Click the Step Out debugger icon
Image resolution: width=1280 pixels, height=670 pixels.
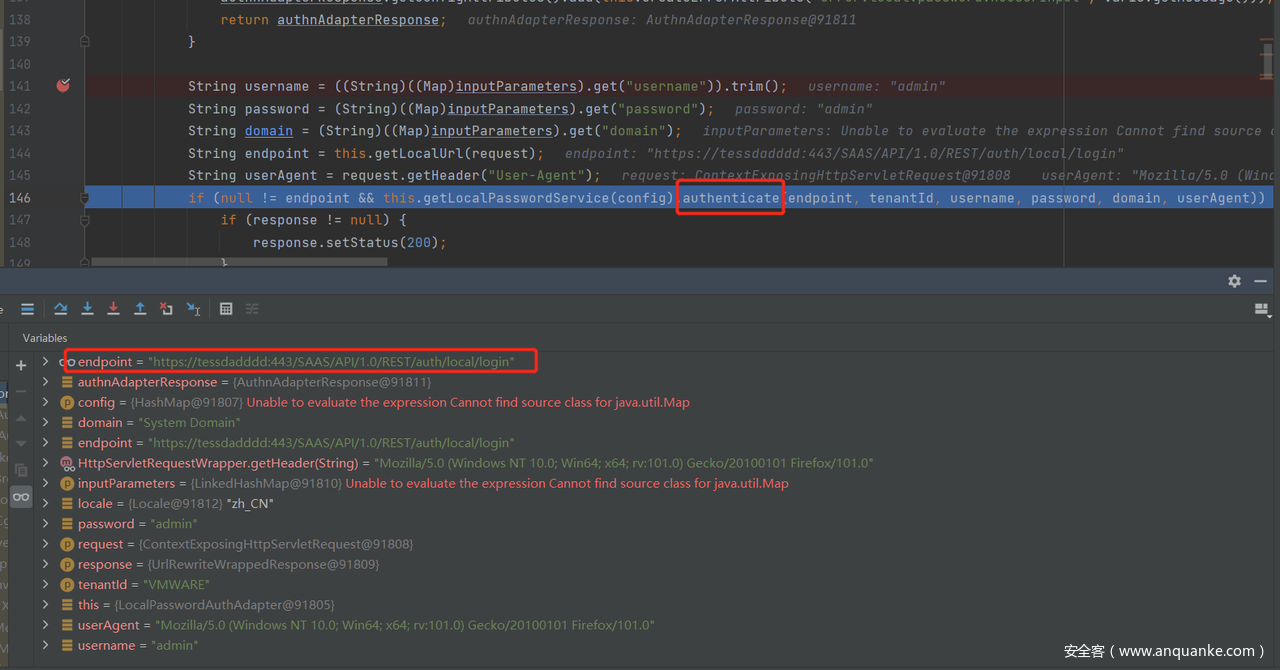(x=140, y=309)
